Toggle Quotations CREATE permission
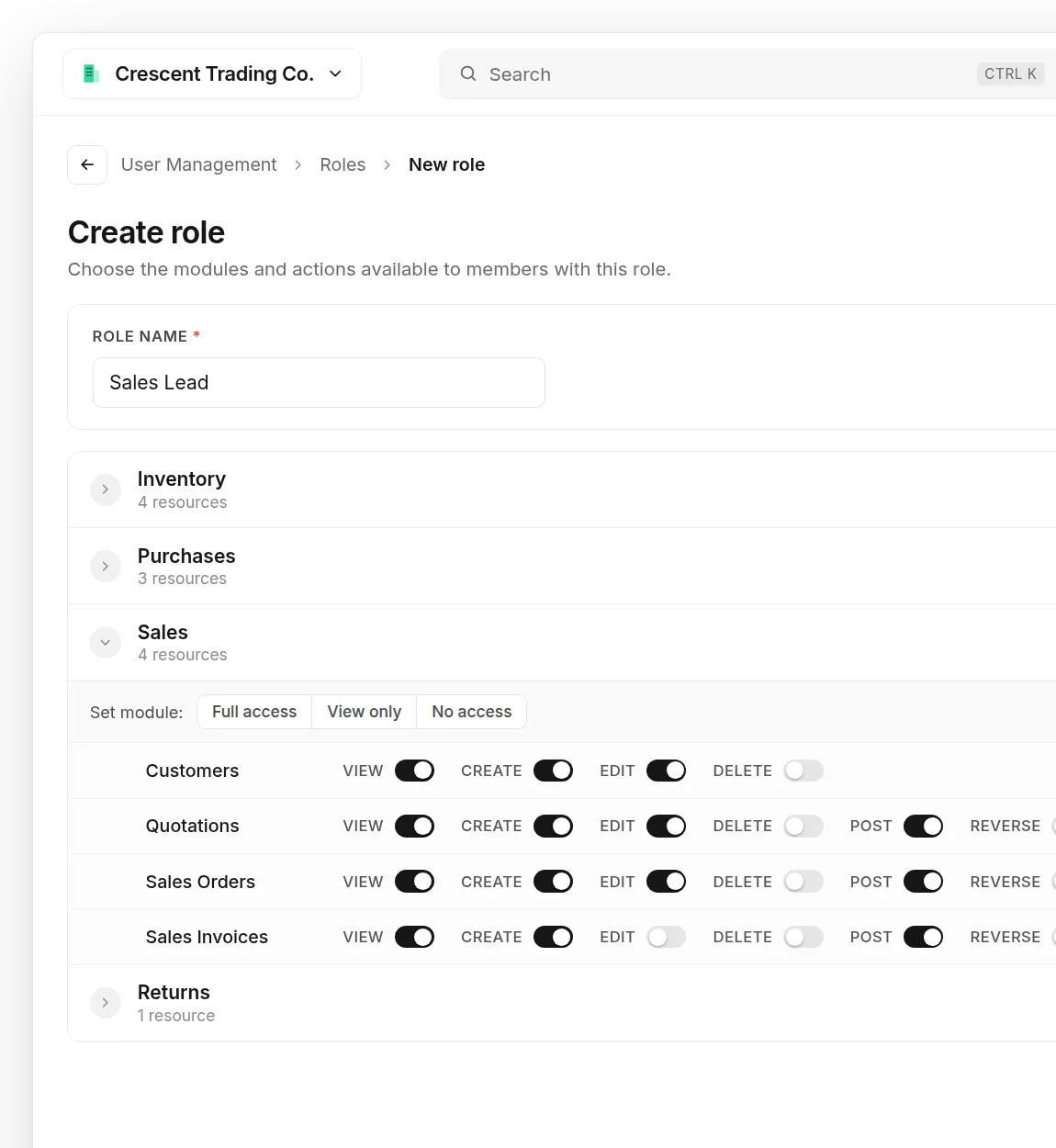Image resolution: width=1056 pixels, height=1148 pixels. pyautogui.click(x=553, y=827)
